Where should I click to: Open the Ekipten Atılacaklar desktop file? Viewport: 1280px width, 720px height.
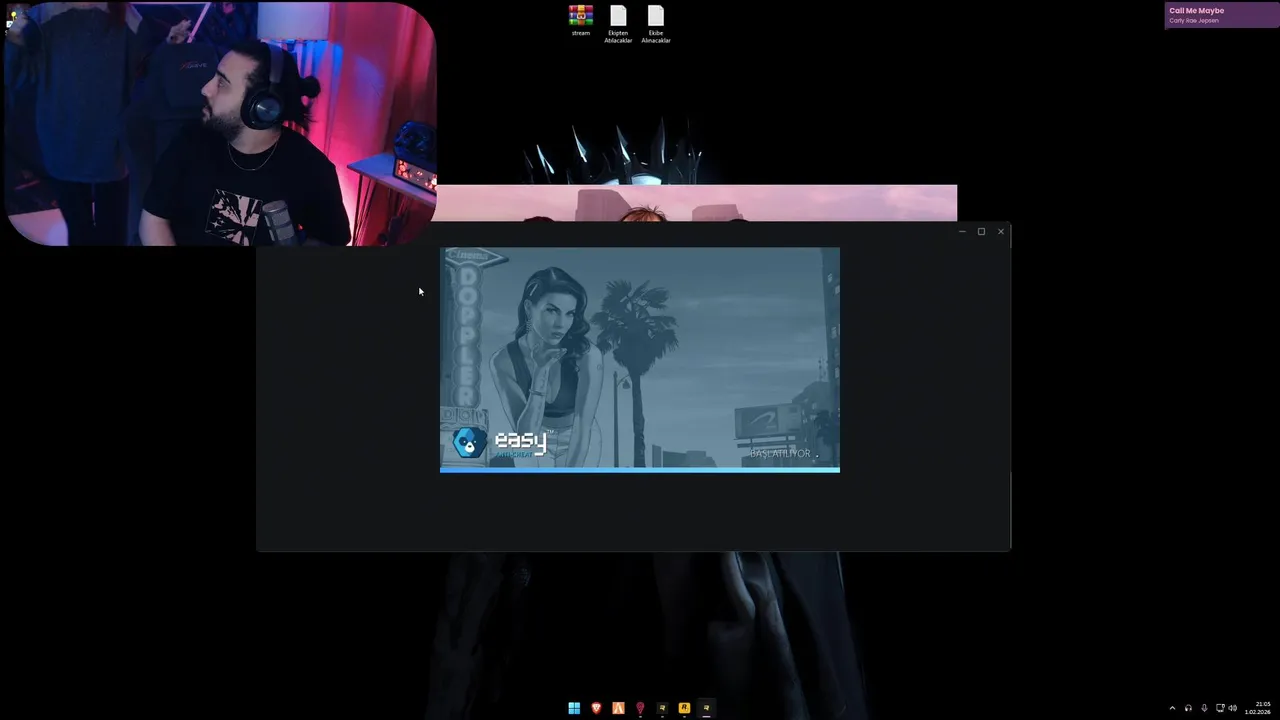coord(618,24)
